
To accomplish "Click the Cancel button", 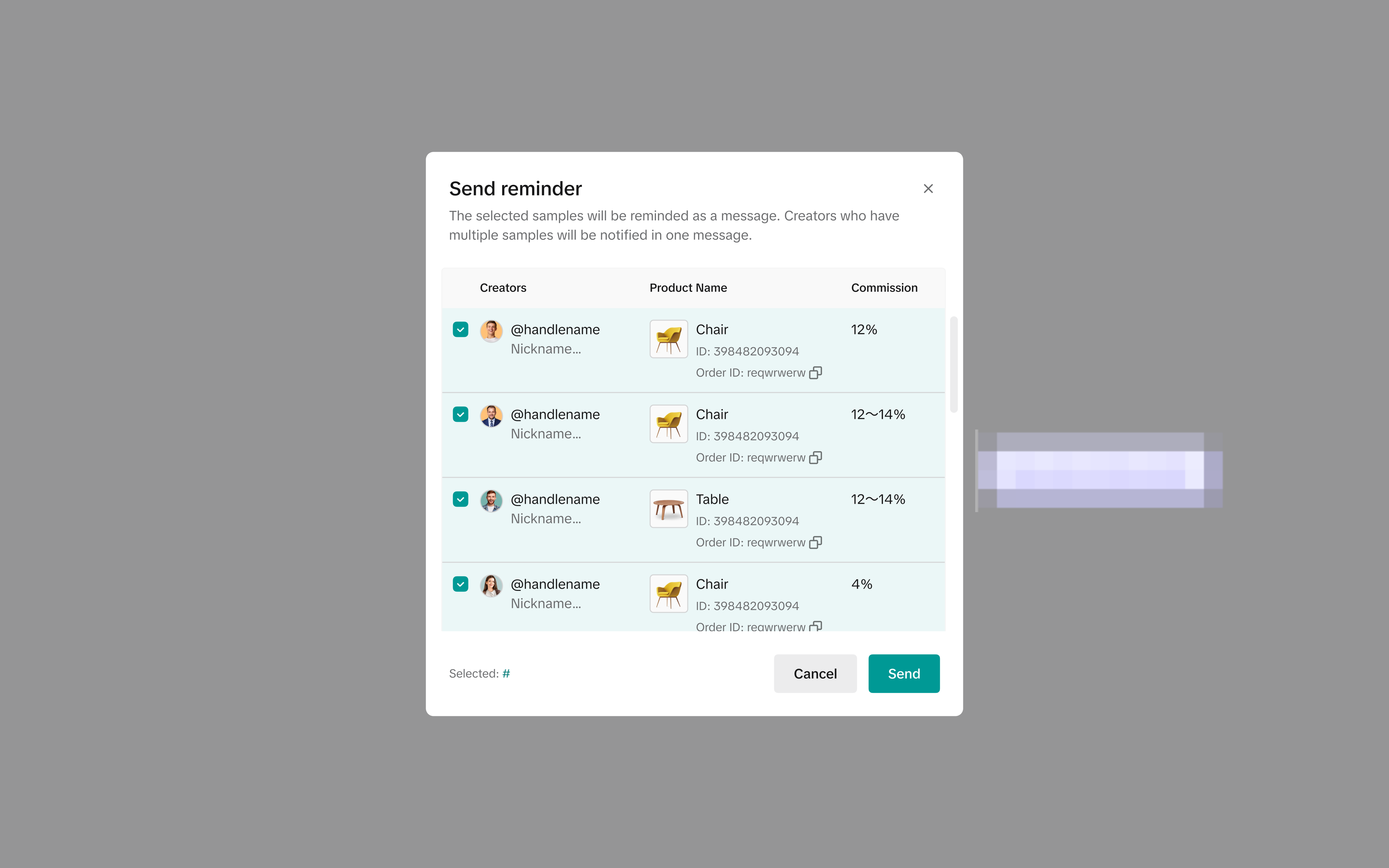I will click(815, 674).
